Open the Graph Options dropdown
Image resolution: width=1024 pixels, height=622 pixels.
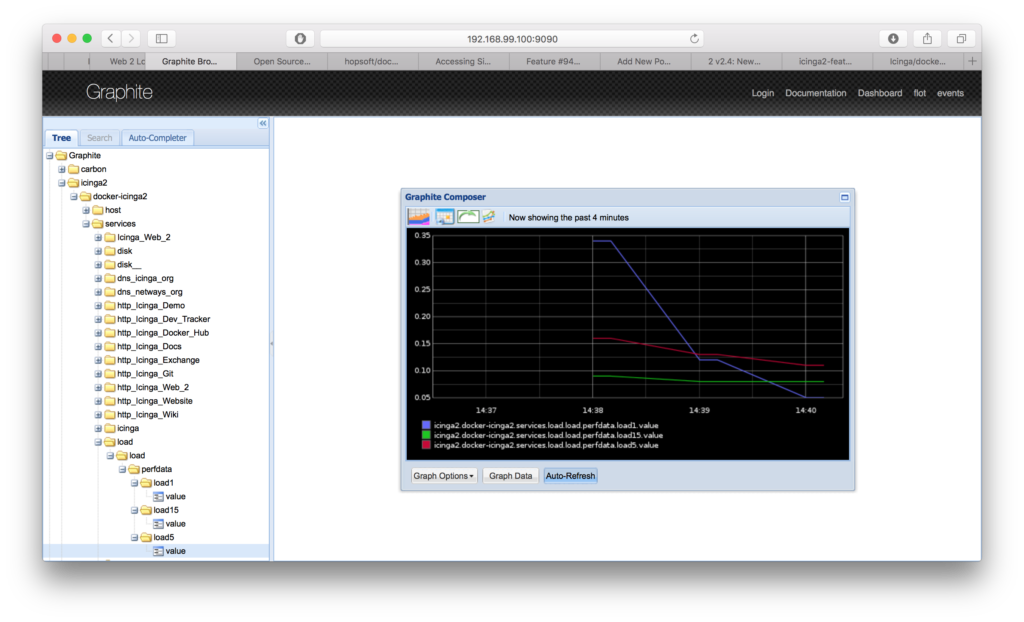tap(443, 476)
